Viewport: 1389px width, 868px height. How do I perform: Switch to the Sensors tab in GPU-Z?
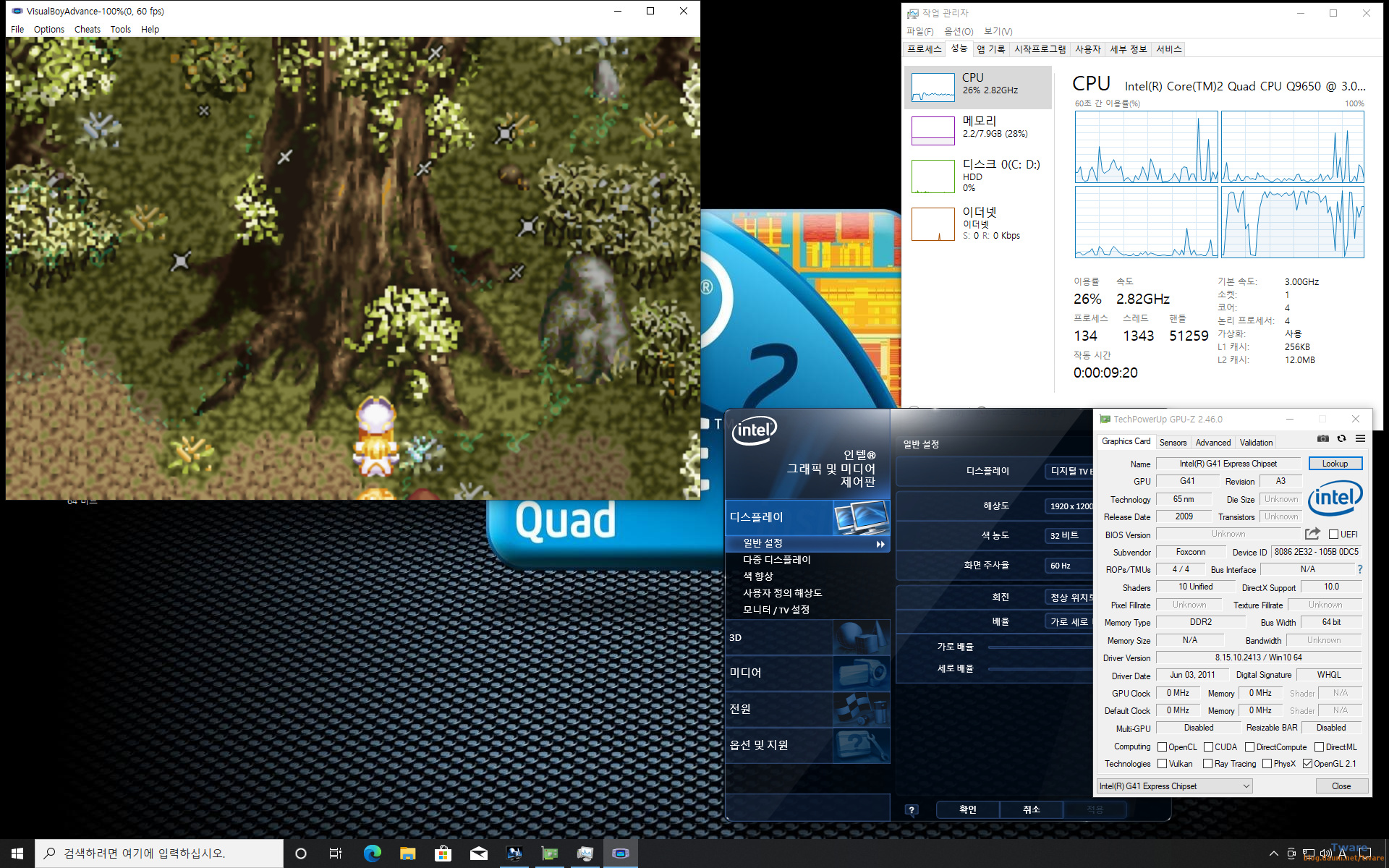coord(1173,443)
